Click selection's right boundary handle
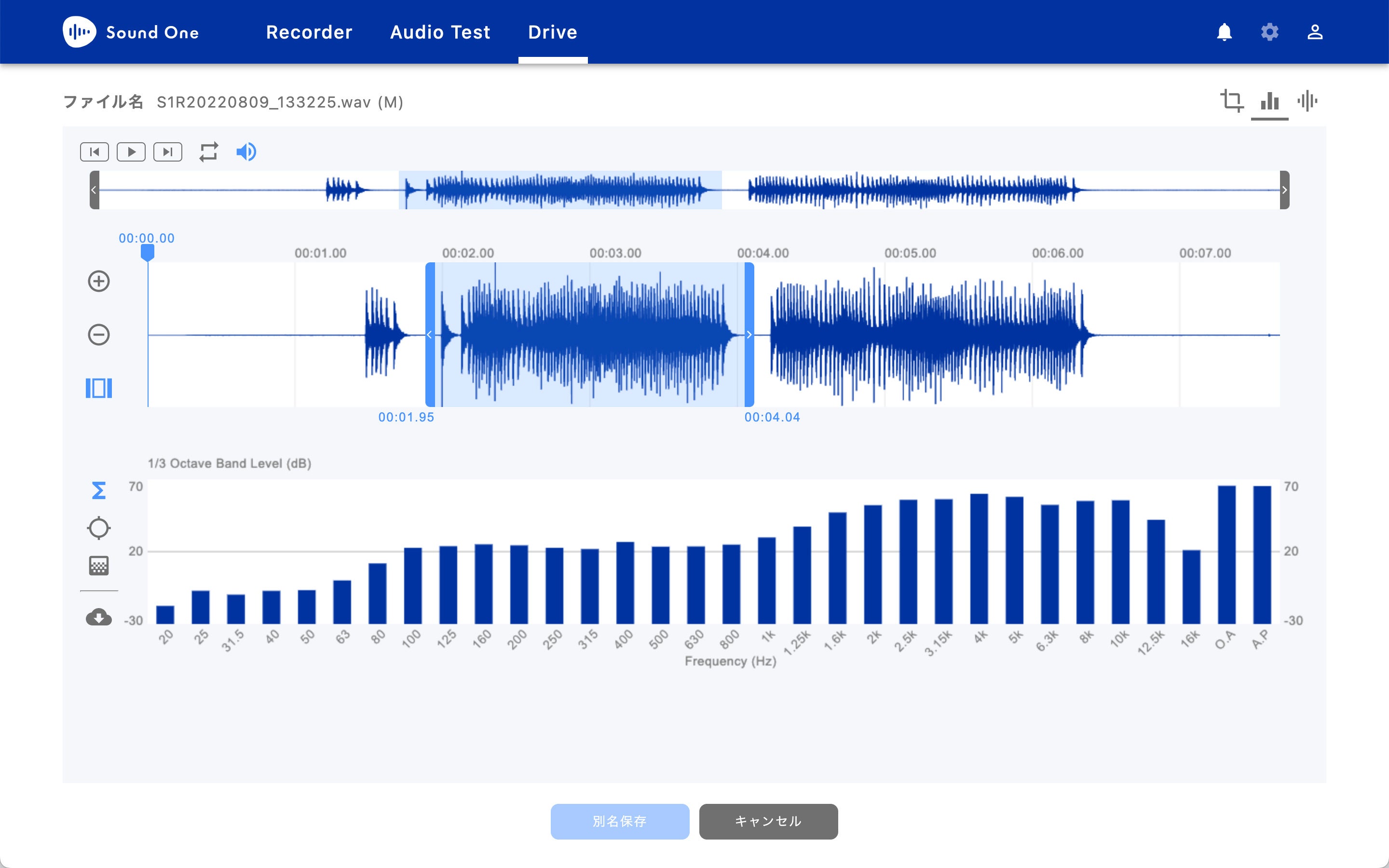 pos(749,335)
